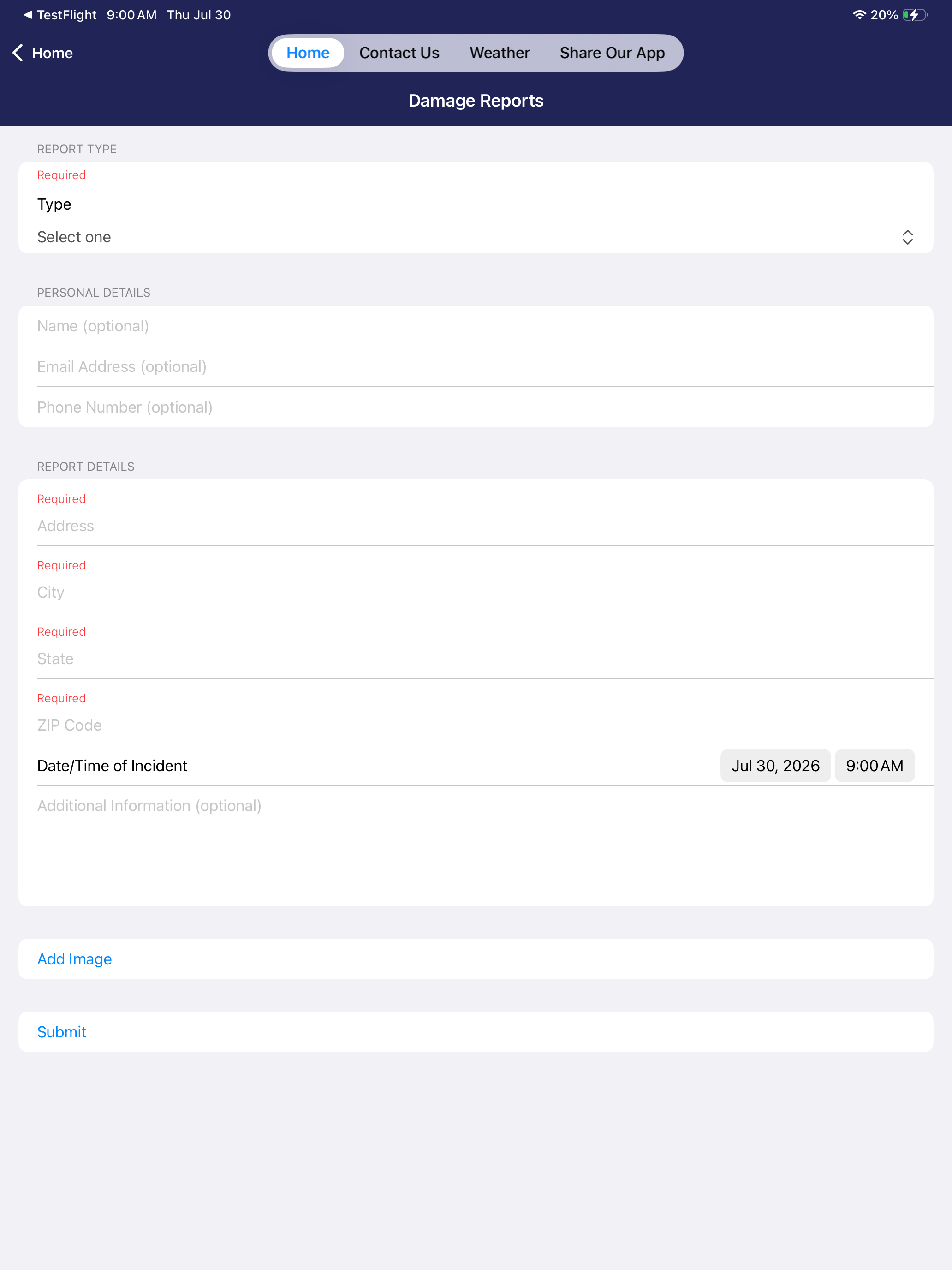
Task: Switch to the Contact Us tab
Action: click(399, 53)
